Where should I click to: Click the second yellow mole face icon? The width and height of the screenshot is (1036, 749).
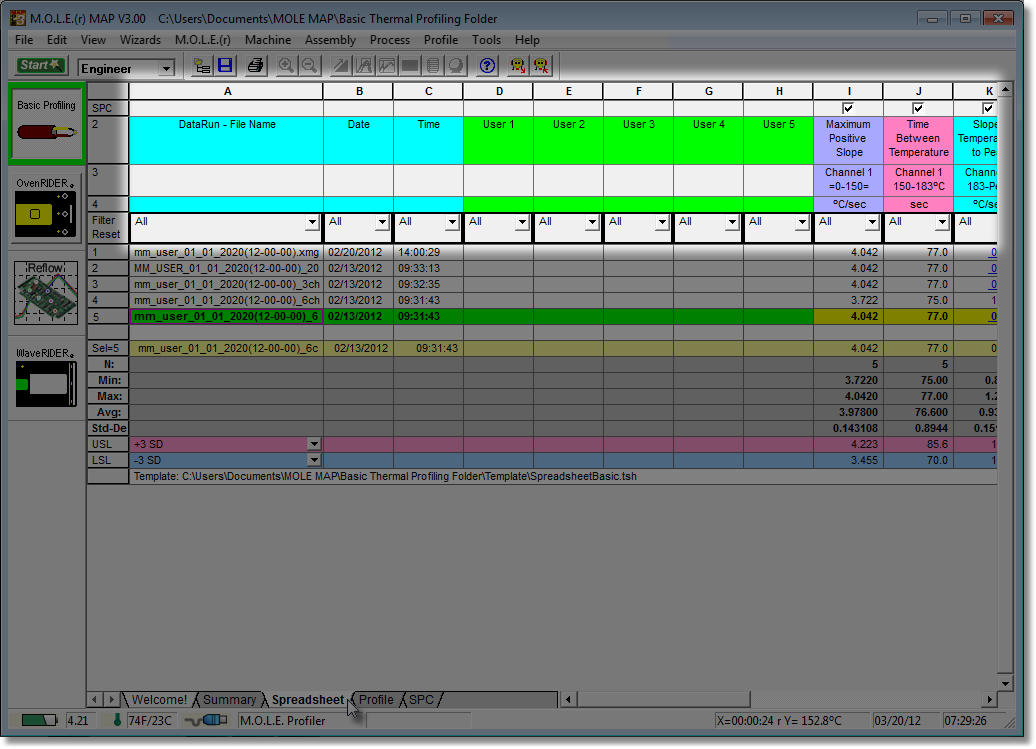click(541, 65)
